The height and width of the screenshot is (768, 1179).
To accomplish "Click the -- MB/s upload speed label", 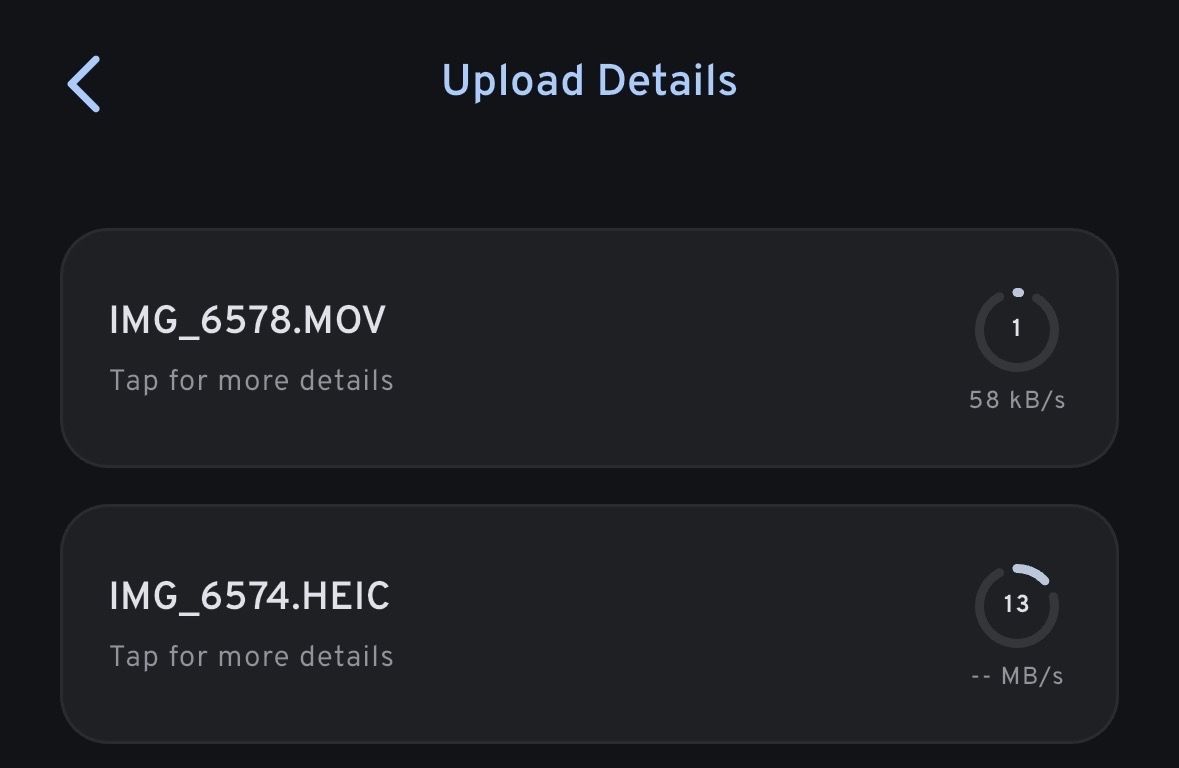I will pyautogui.click(x=1016, y=676).
